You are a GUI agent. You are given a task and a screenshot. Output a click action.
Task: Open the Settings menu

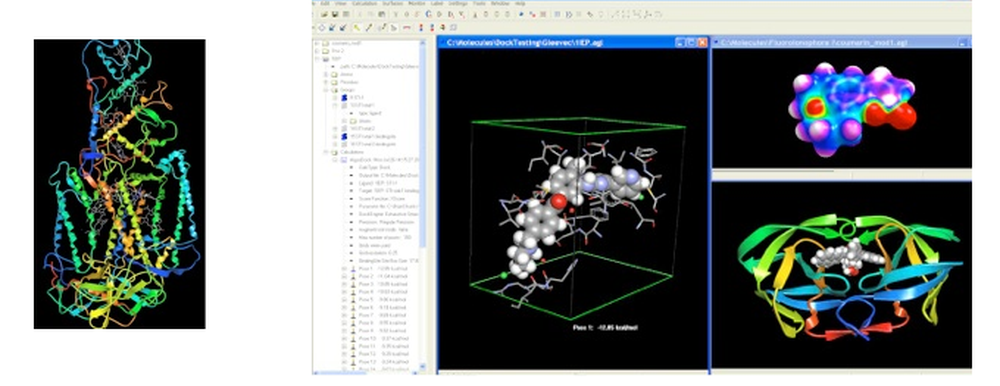point(458,4)
